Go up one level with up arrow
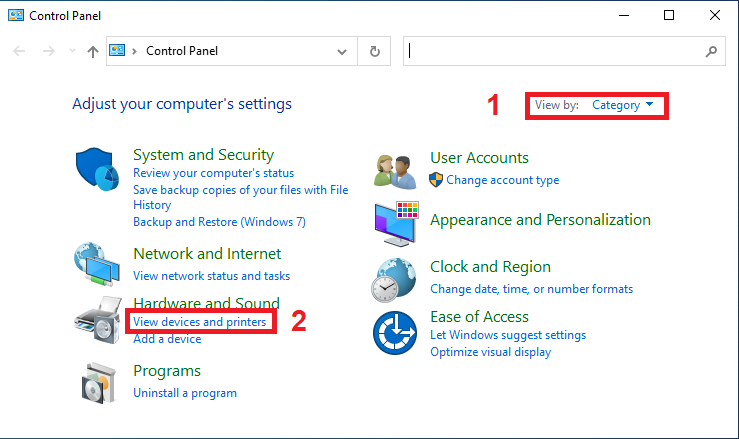The height and width of the screenshot is (439, 739). (x=93, y=51)
